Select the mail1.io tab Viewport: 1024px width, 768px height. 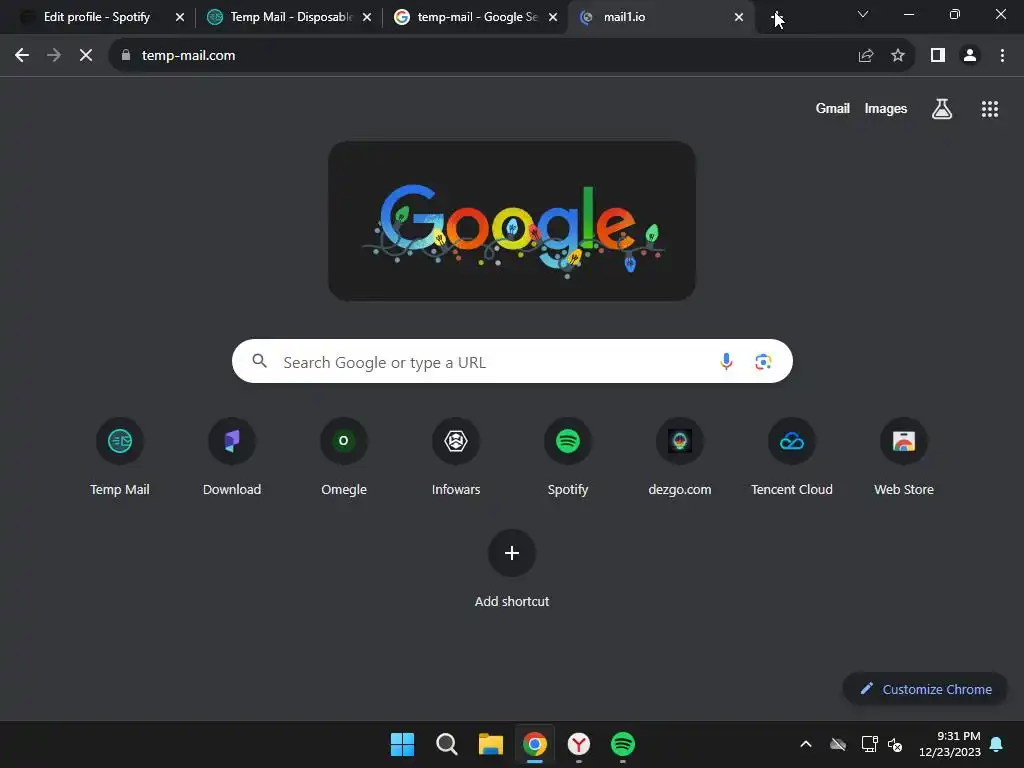[x=661, y=17]
